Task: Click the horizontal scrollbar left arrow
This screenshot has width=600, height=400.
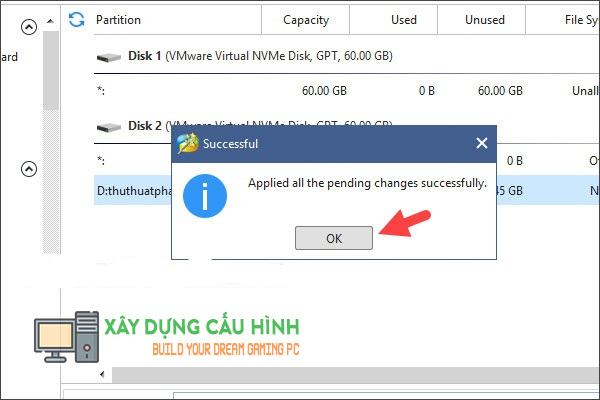Action: click(x=102, y=374)
